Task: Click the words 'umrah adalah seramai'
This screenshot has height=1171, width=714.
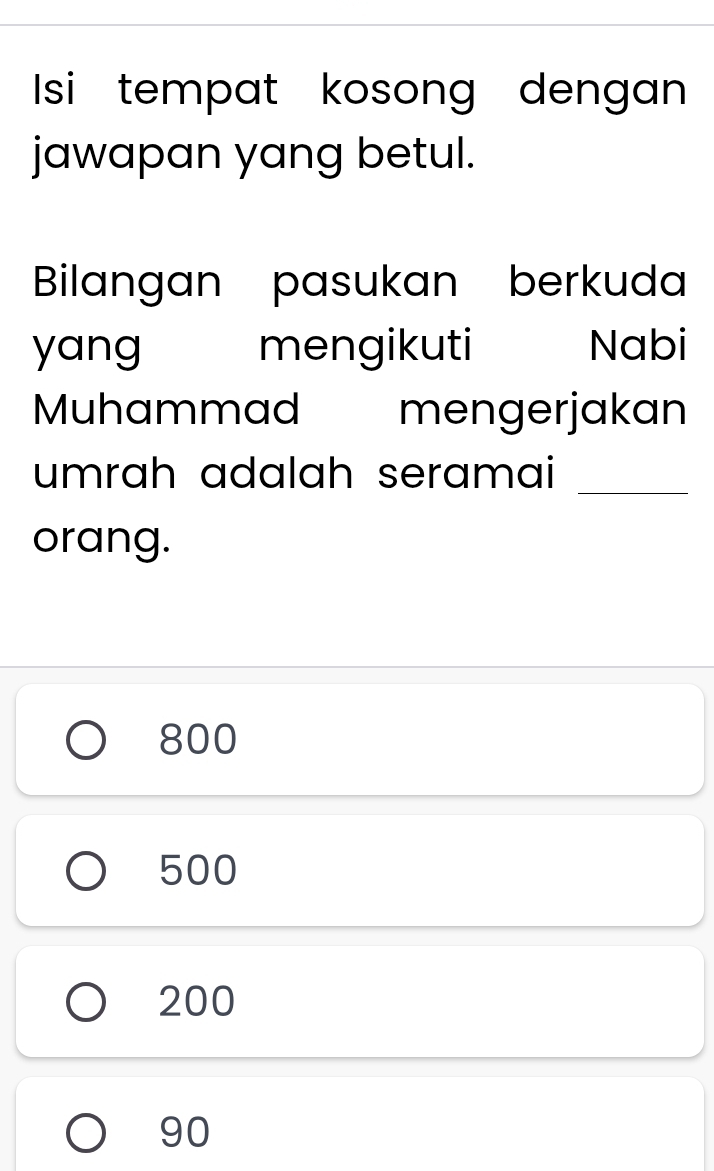Action: (294, 473)
